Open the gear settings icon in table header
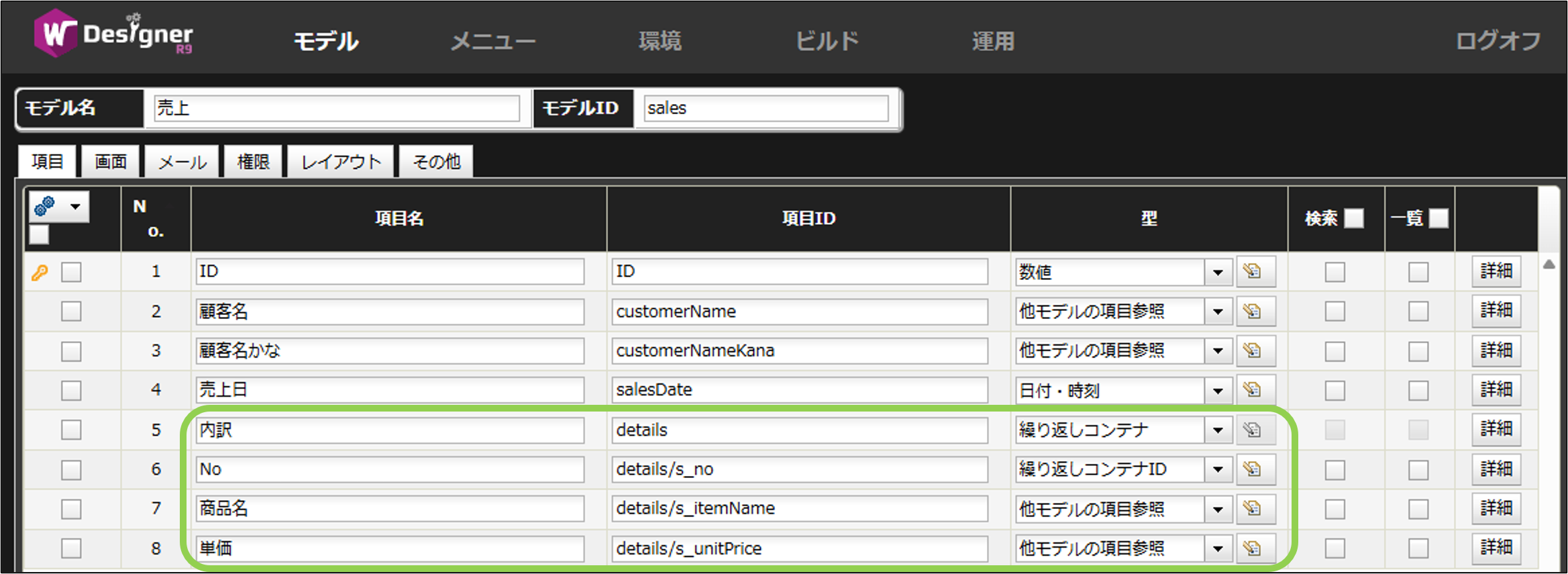The height and width of the screenshot is (574, 1568). click(45, 206)
